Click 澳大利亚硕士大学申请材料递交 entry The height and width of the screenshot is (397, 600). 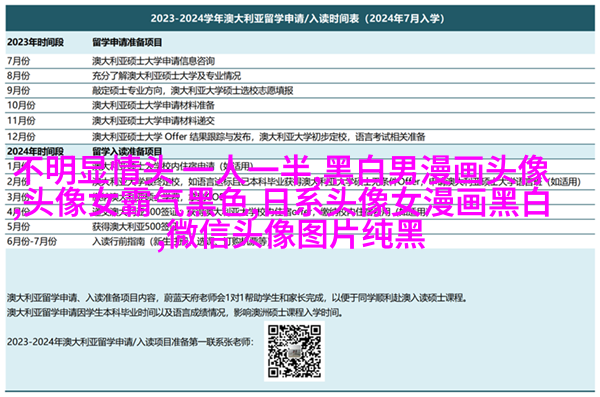coord(153,121)
